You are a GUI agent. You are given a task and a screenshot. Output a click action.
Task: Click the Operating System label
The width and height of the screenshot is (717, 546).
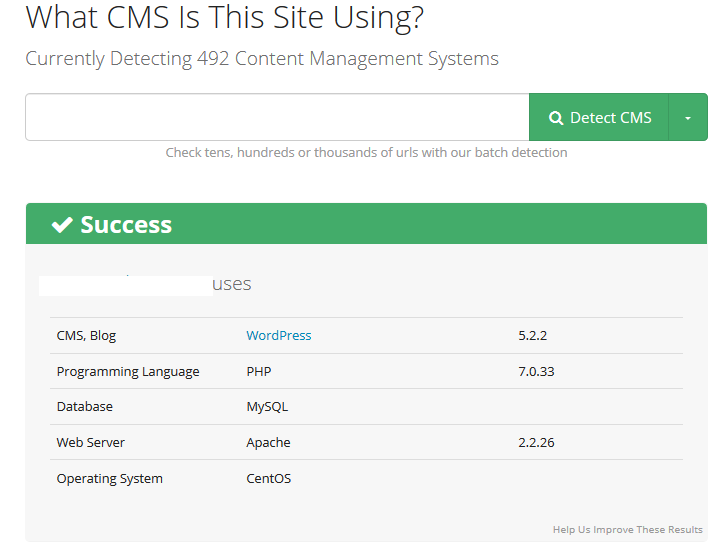point(109,479)
